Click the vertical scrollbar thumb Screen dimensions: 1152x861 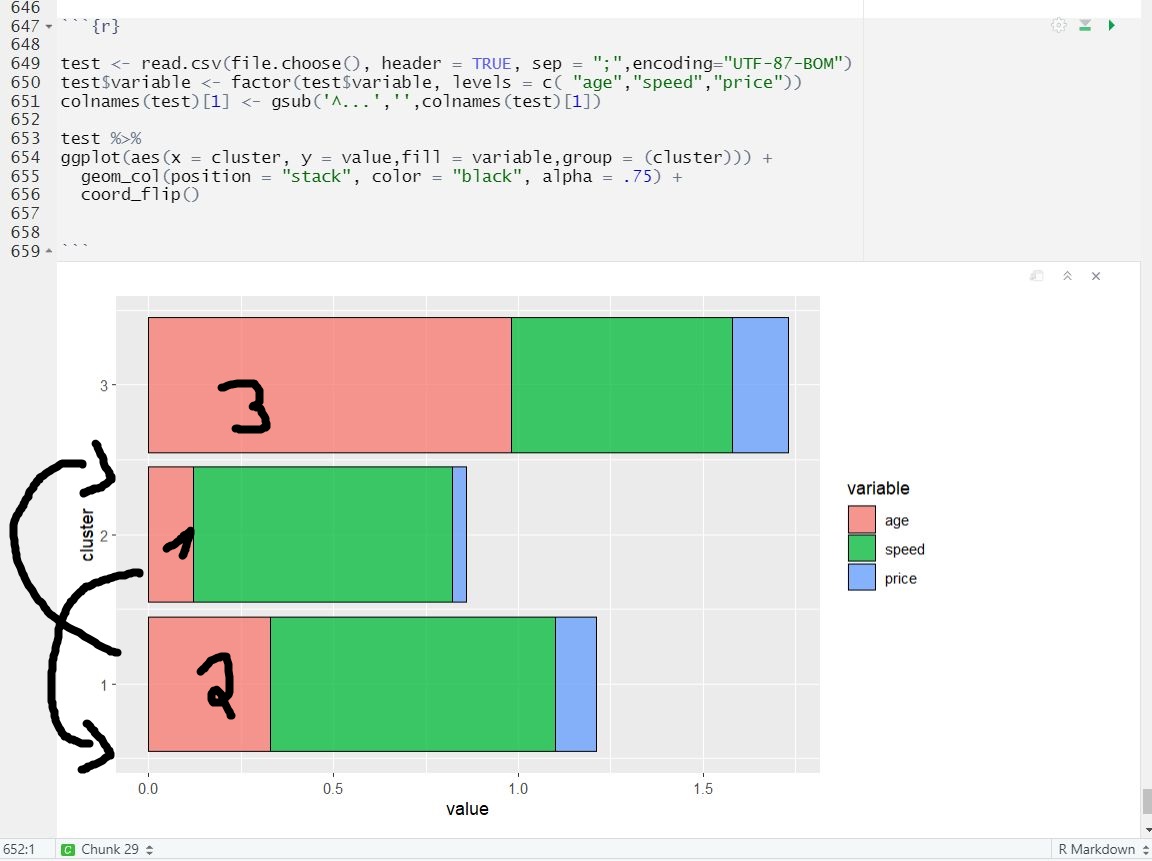tap(1146, 801)
